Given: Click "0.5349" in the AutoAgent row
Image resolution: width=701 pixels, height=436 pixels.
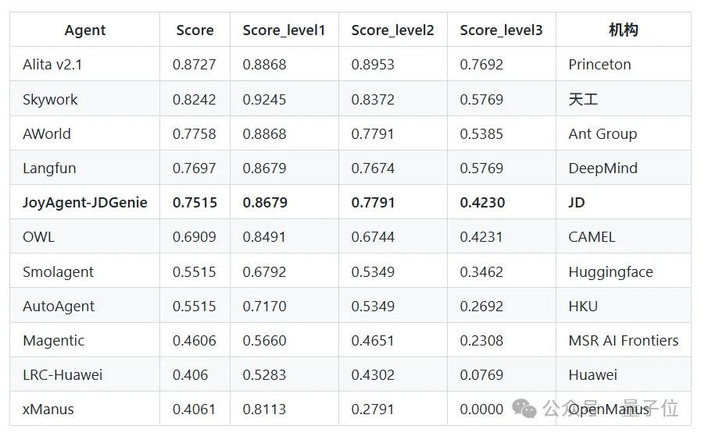Looking at the screenshot, I should point(373,306).
